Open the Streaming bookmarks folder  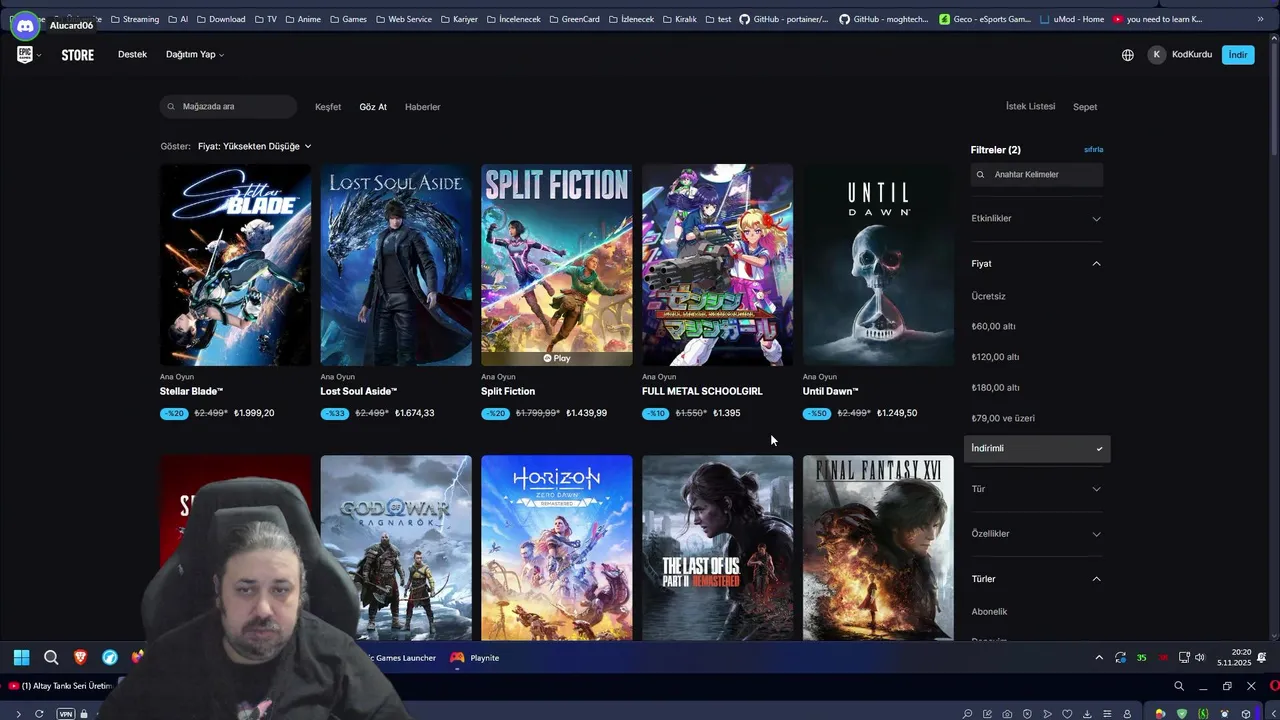(x=135, y=19)
